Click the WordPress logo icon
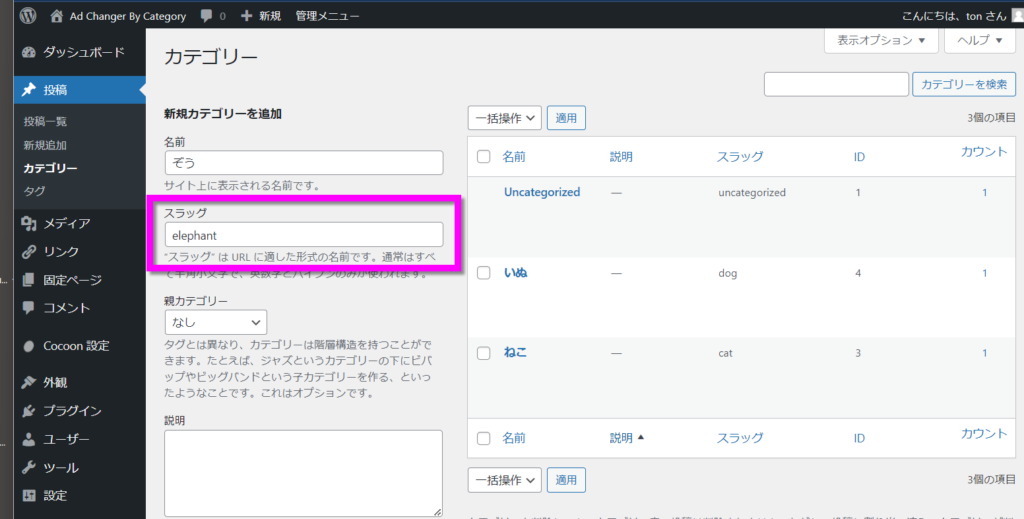The image size is (1024, 519). coord(27,16)
